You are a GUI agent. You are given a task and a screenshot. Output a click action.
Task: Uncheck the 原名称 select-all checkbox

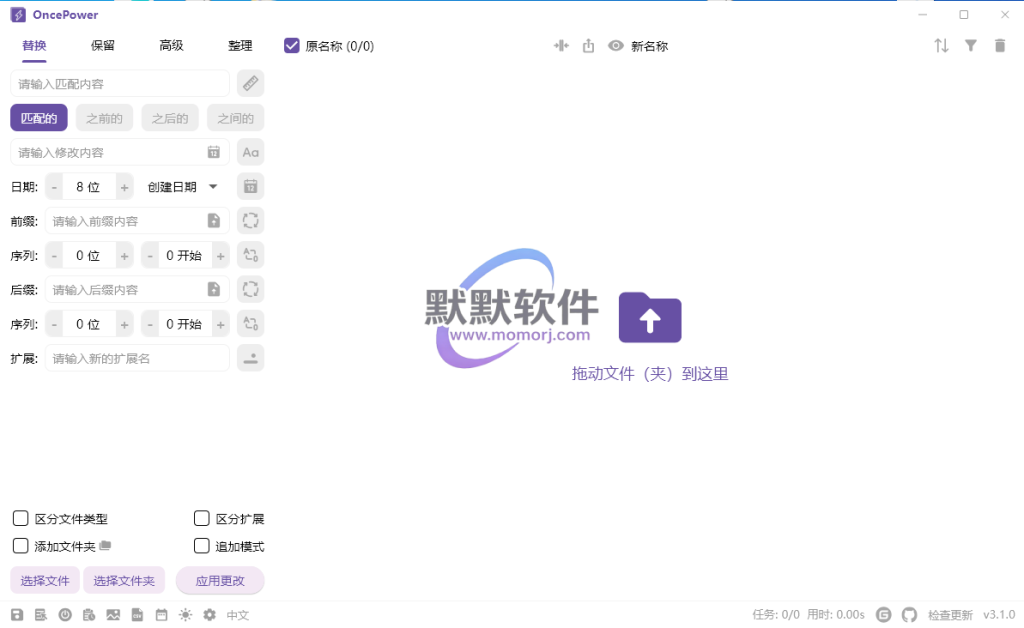[292, 45]
